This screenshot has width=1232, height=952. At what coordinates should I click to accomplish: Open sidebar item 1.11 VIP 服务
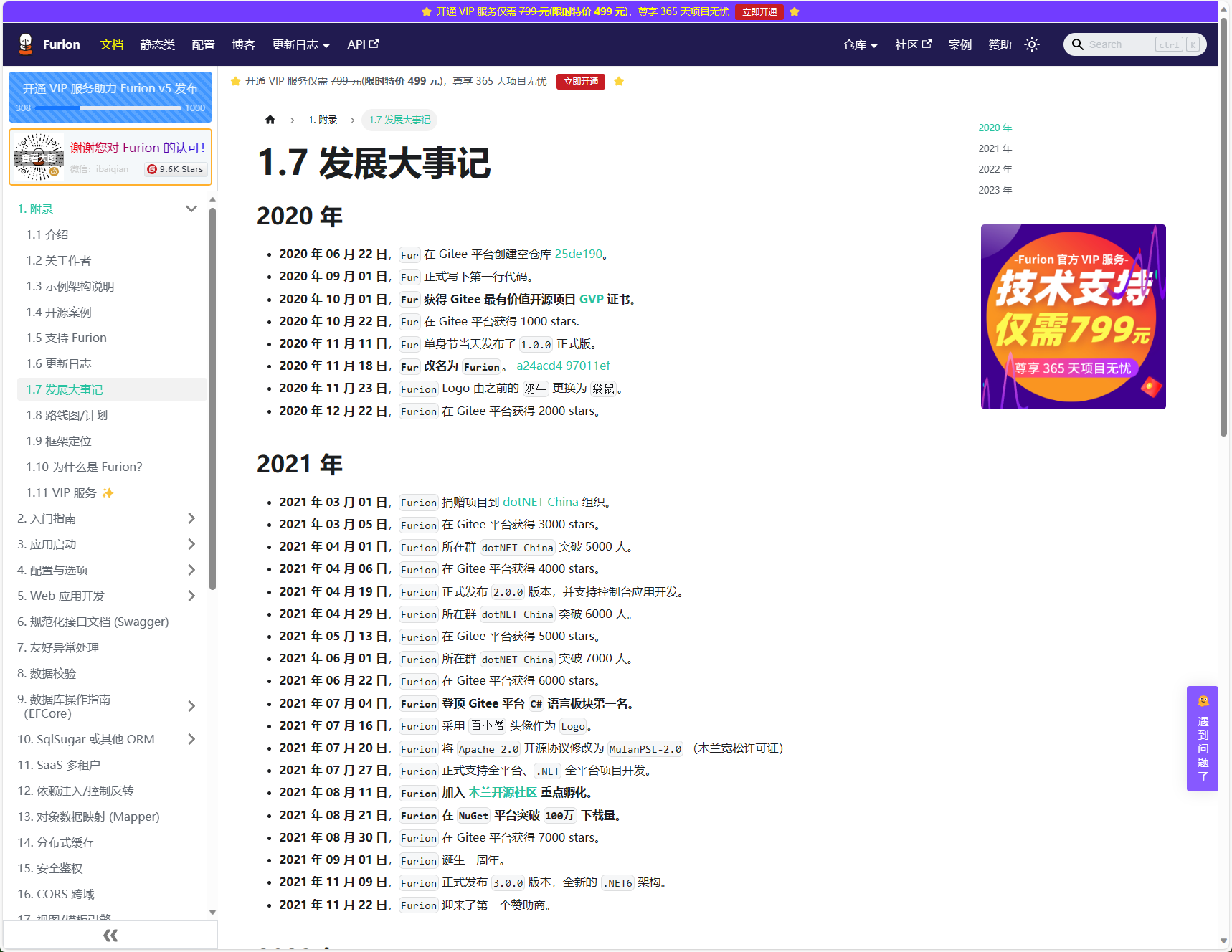(112, 492)
